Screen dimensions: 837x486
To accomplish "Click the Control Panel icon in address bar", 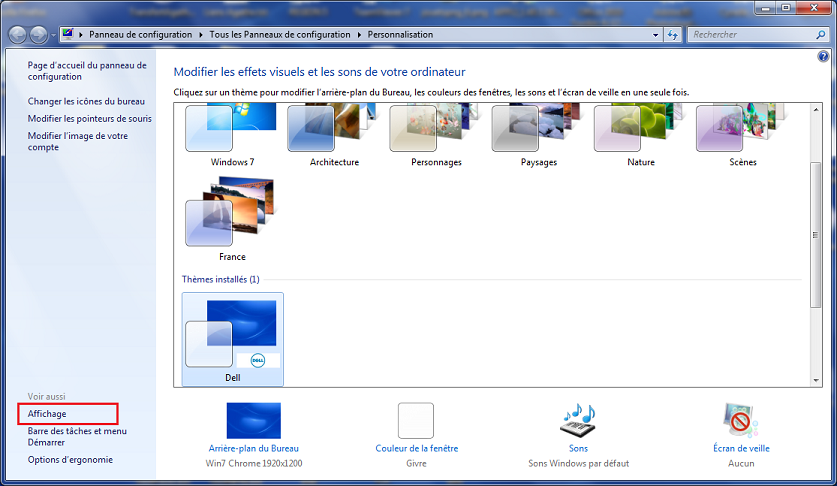I will tap(68, 34).
